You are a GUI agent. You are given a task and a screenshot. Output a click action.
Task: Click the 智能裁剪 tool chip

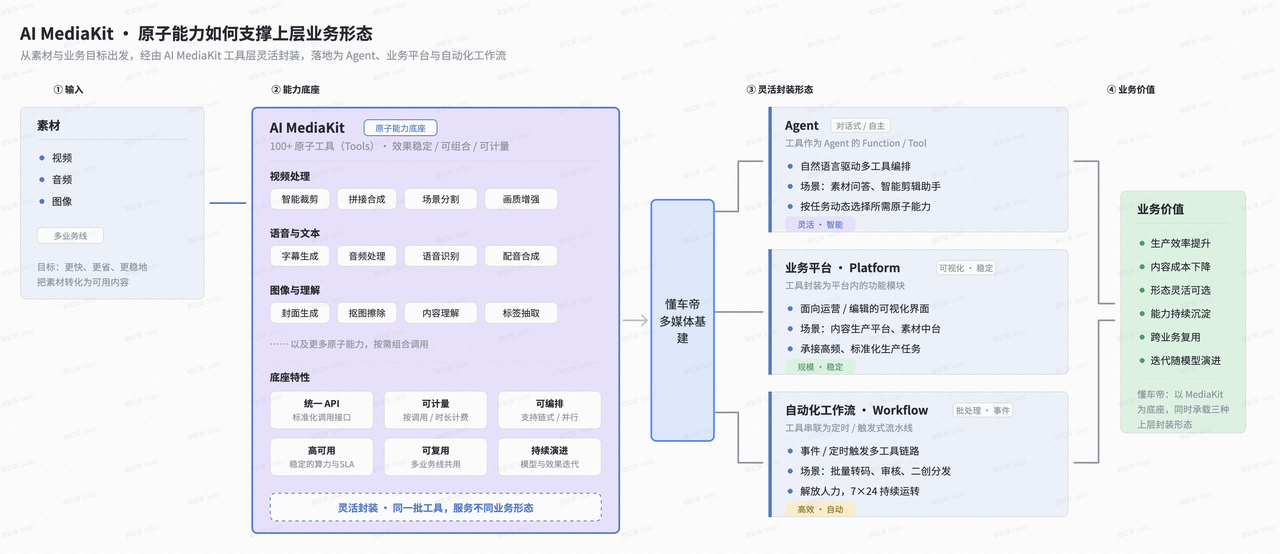pyautogui.click(x=299, y=199)
